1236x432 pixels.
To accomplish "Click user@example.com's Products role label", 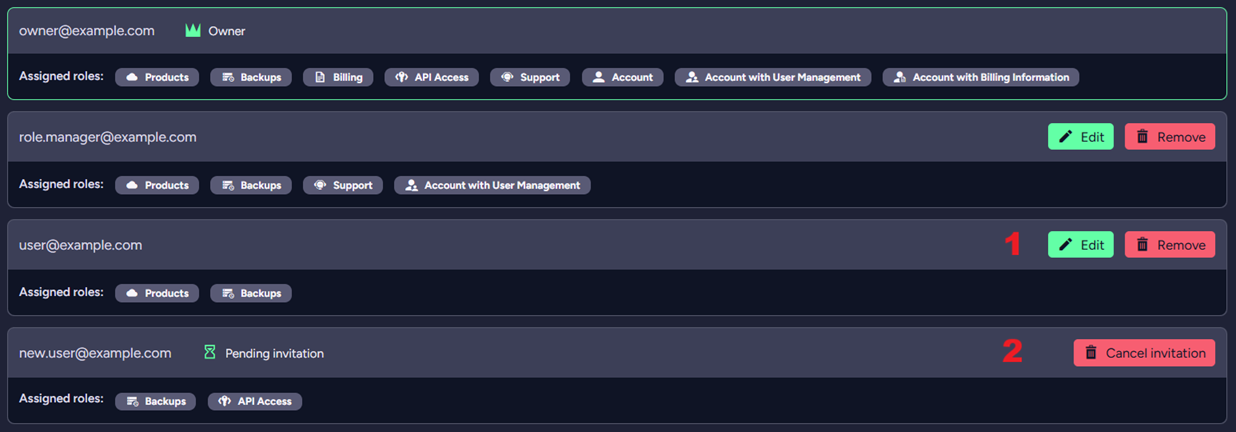I will (166, 293).
